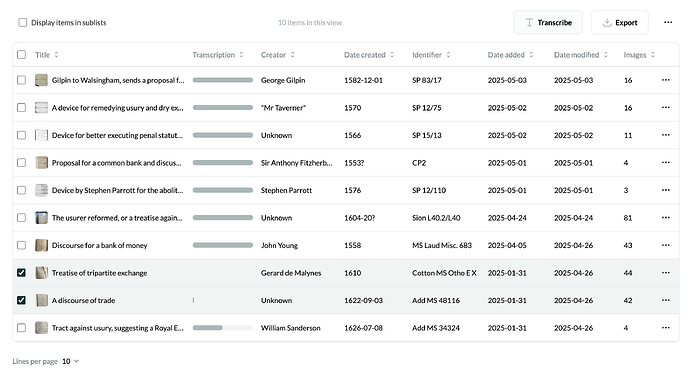Open row options for penal statutes device
Image resolution: width=690 pixels, height=373 pixels.
click(665, 135)
